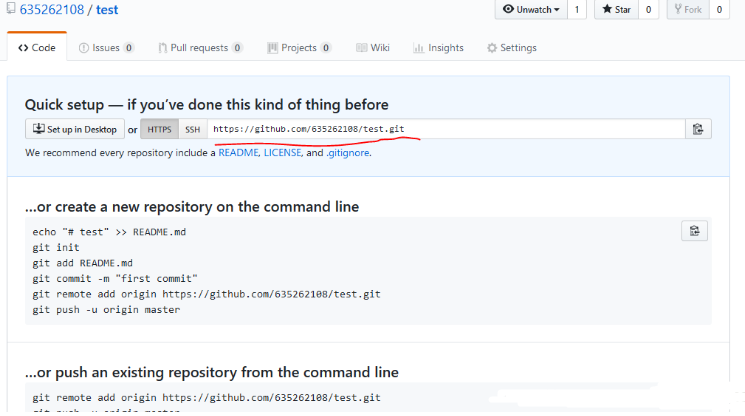Copy the new repository commands via clipboard icon
This screenshot has width=745, height=416.
695,231
